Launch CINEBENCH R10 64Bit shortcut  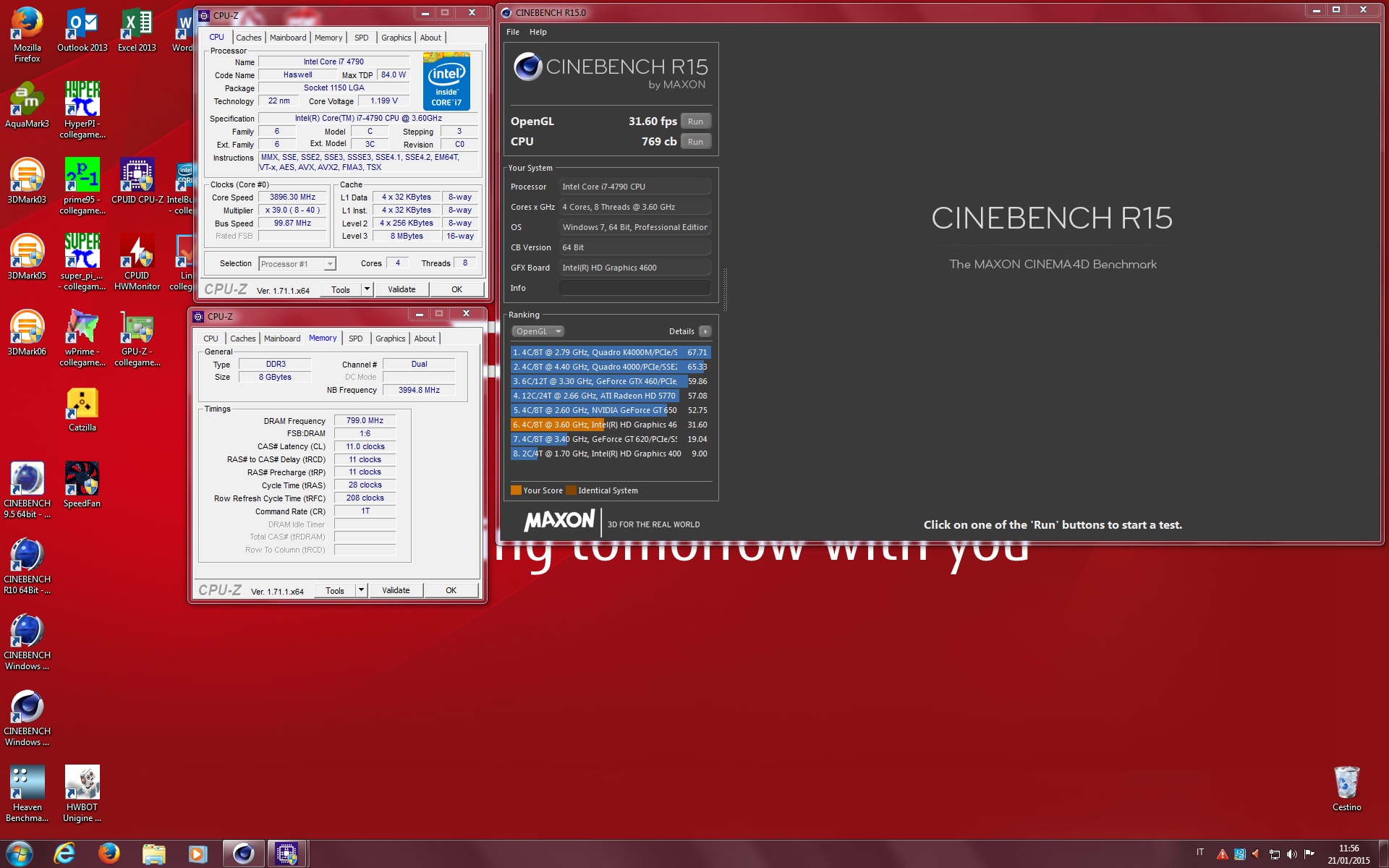pyautogui.click(x=27, y=566)
